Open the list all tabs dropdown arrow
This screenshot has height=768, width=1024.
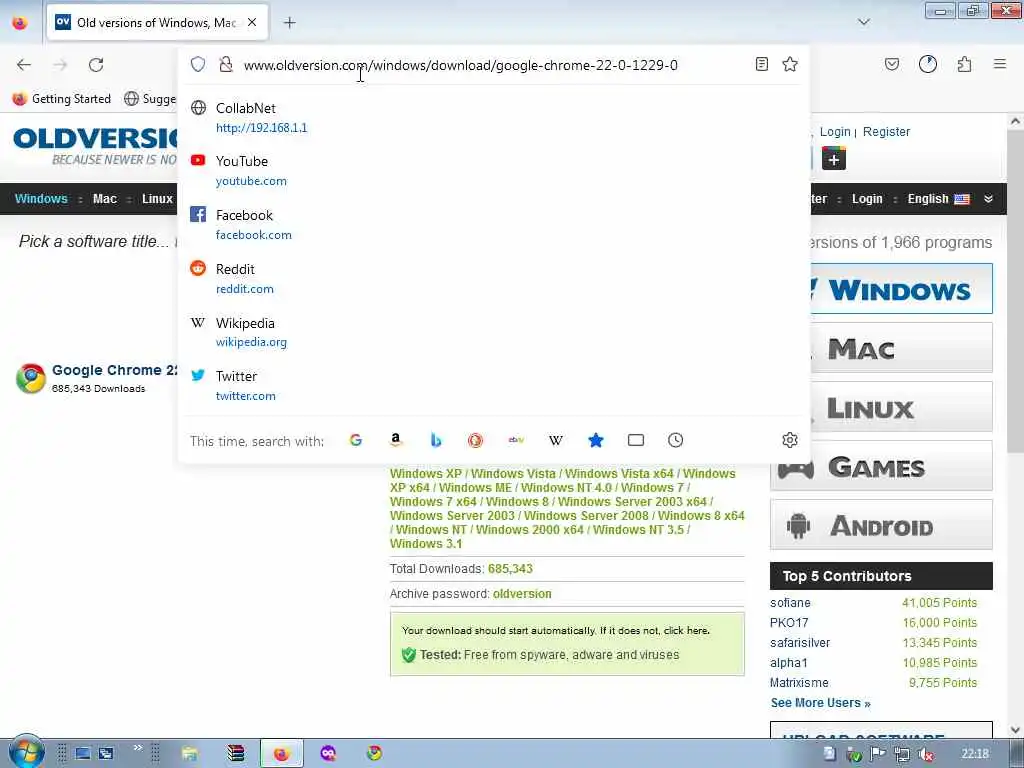pyautogui.click(x=863, y=22)
